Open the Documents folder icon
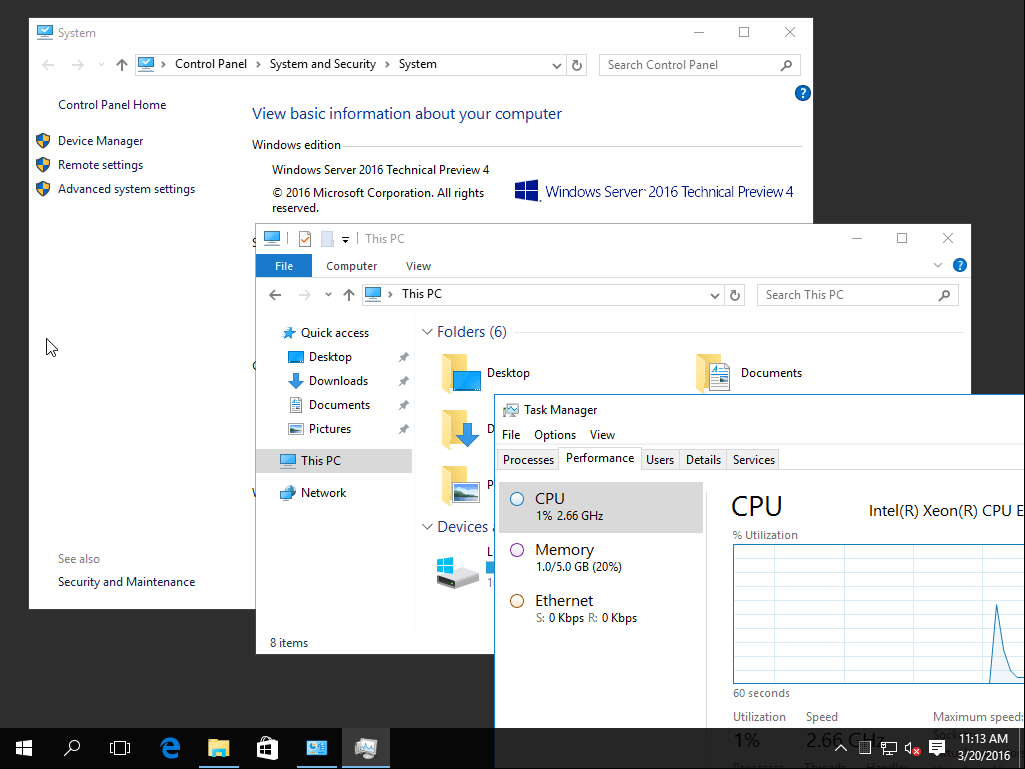This screenshot has width=1025, height=769. [x=713, y=373]
